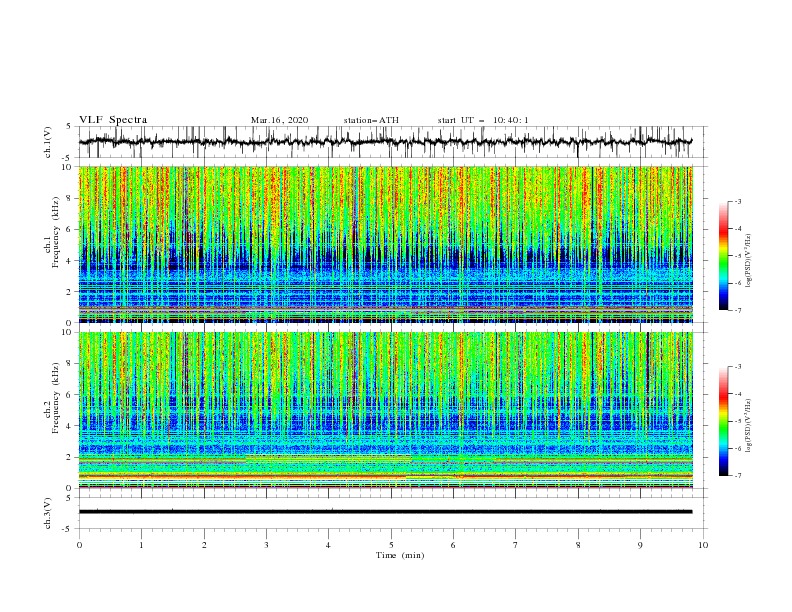Viewport: 792px width, 612px height.
Task: Click the ch.1 PSD color scale bar
Action: (723, 256)
